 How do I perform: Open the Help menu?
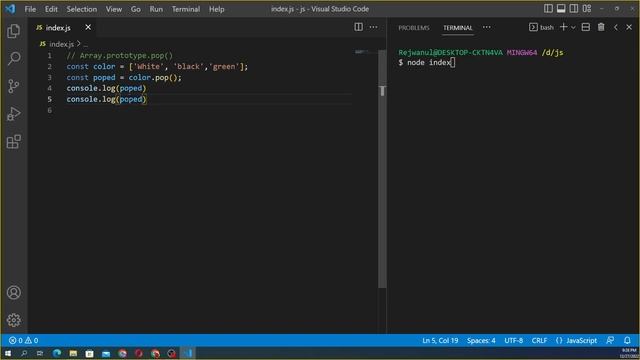216,9
